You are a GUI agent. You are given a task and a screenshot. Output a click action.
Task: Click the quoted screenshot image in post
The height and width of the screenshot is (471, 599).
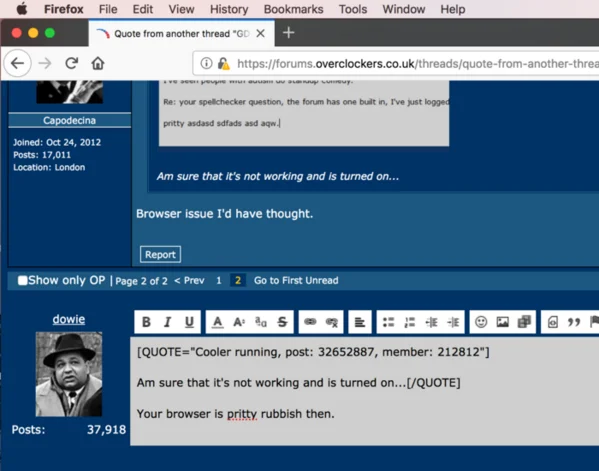pyautogui.click(x=304, y=113)
